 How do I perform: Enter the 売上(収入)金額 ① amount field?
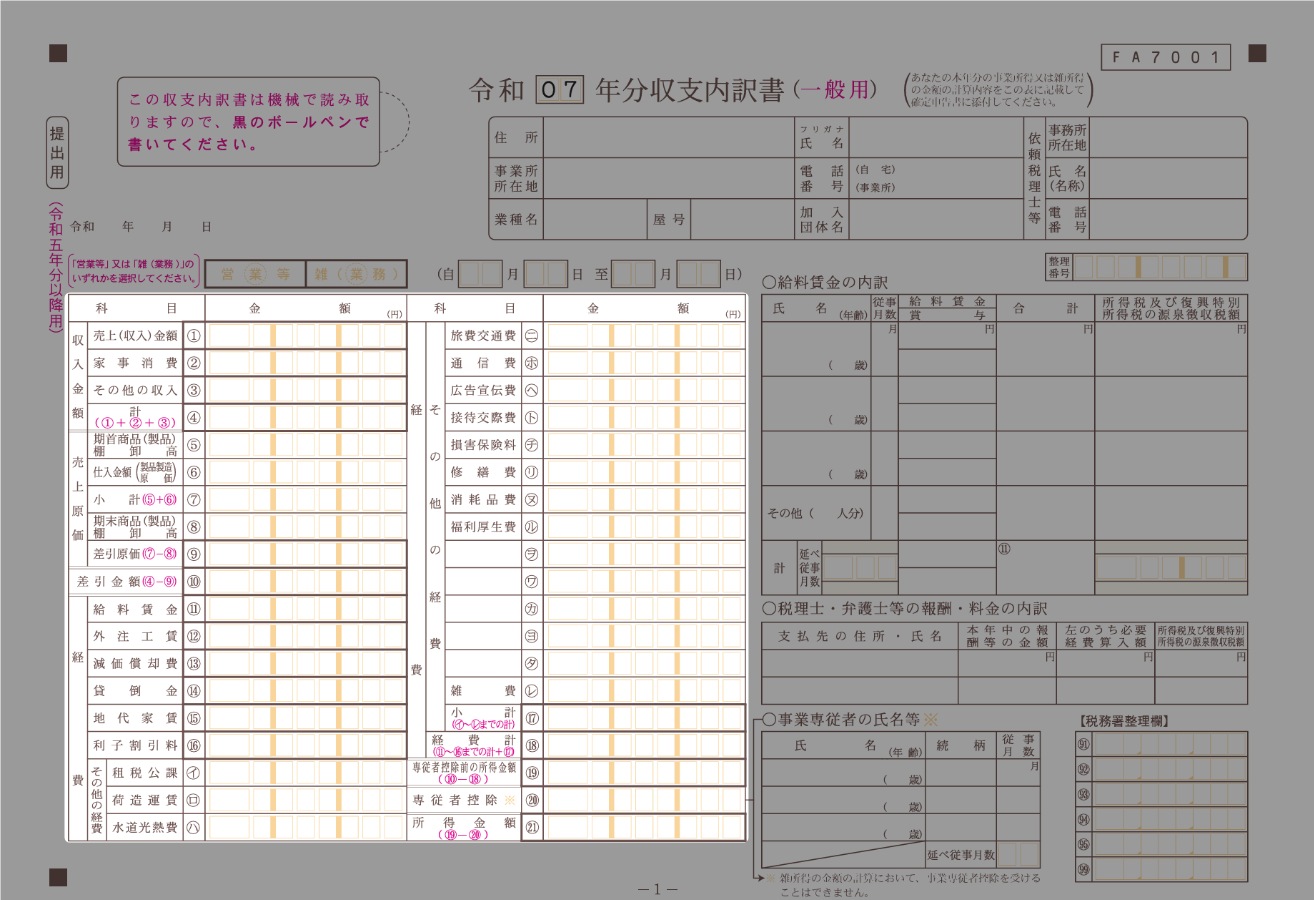(x=306, y=335)
